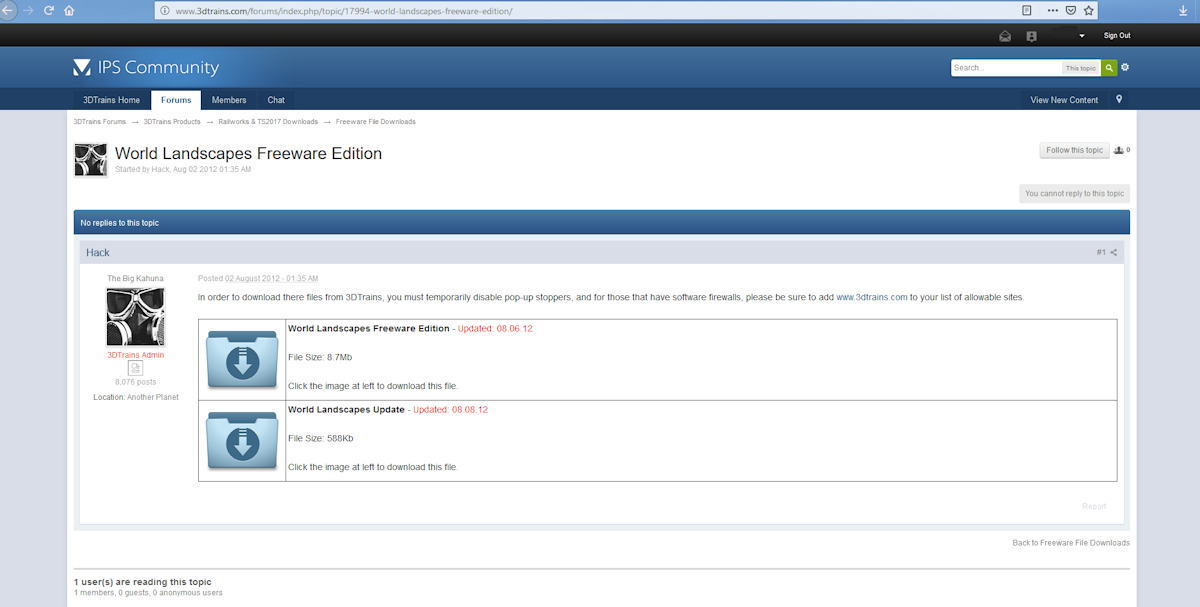Click 'The Big Kahuna' member title

pos(135,278)
